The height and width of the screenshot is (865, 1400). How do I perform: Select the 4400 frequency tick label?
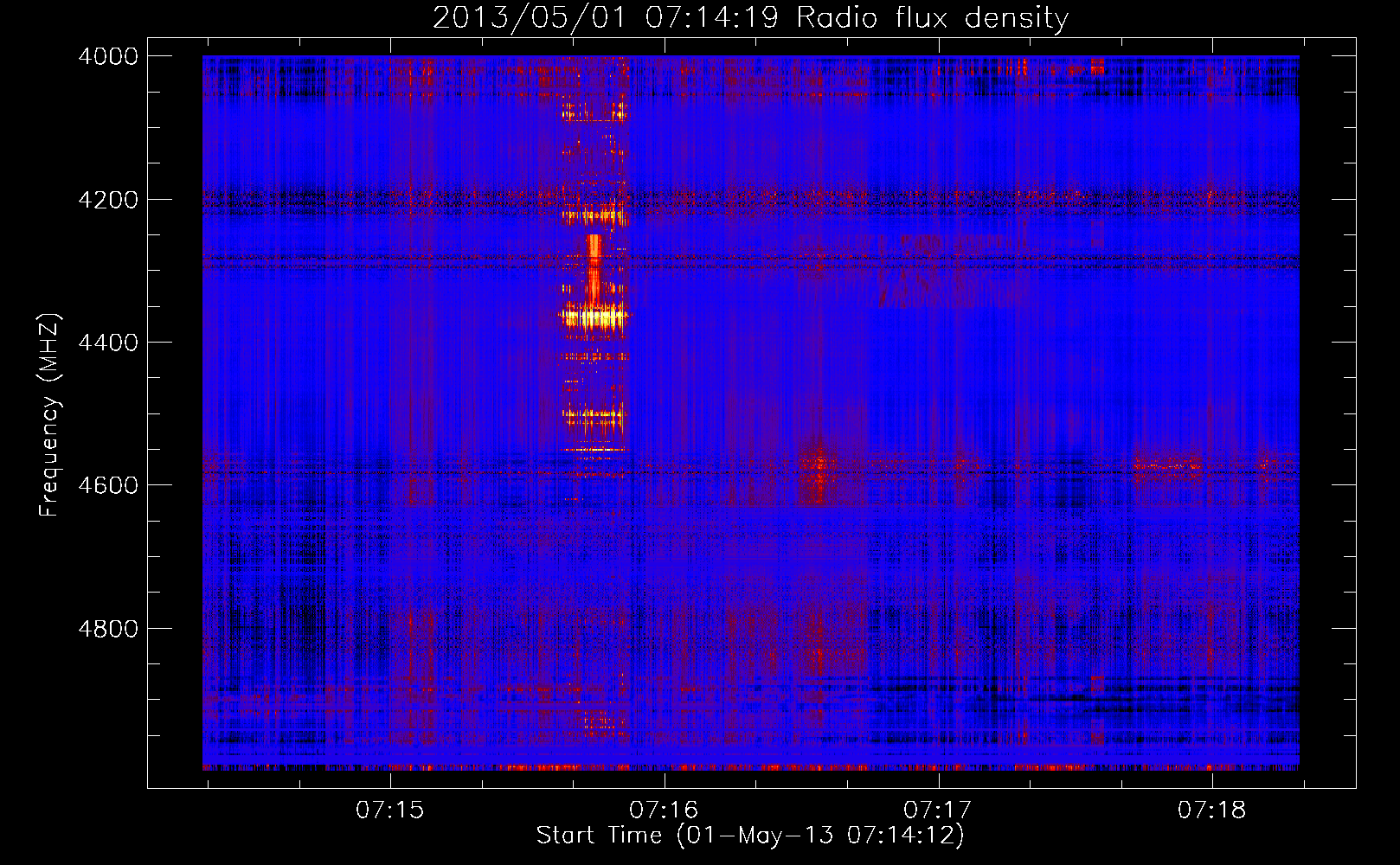coord(108,343)
